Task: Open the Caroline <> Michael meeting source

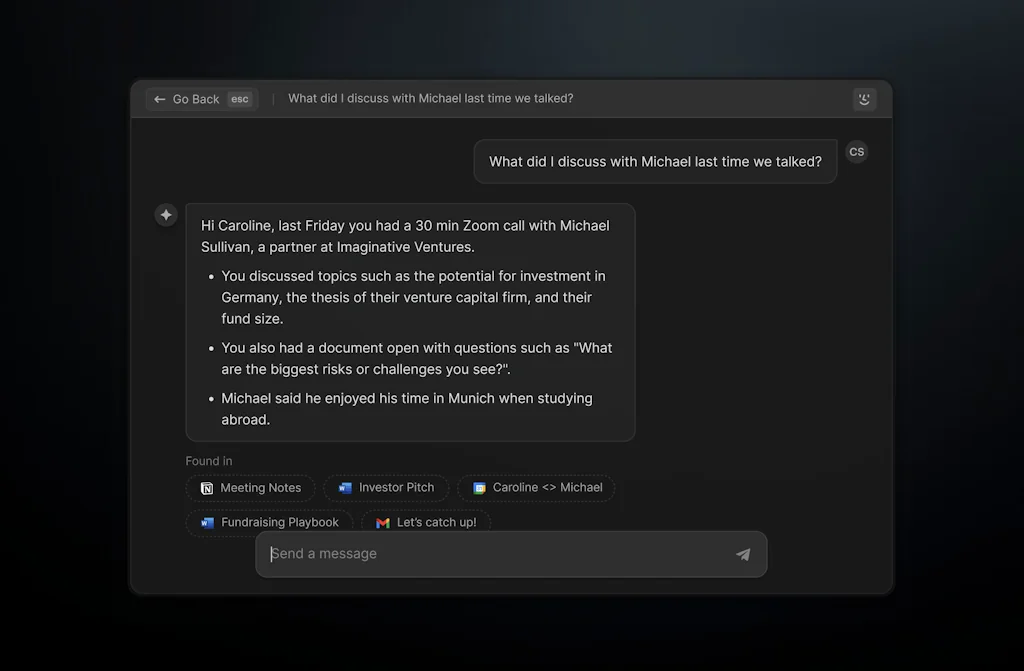Action: pos(537,488)
